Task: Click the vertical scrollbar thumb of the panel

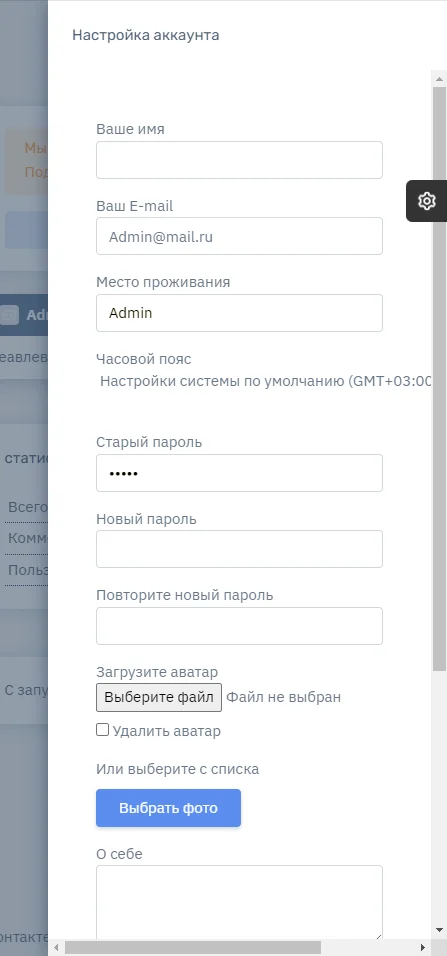Action: [x=440, y=378]
